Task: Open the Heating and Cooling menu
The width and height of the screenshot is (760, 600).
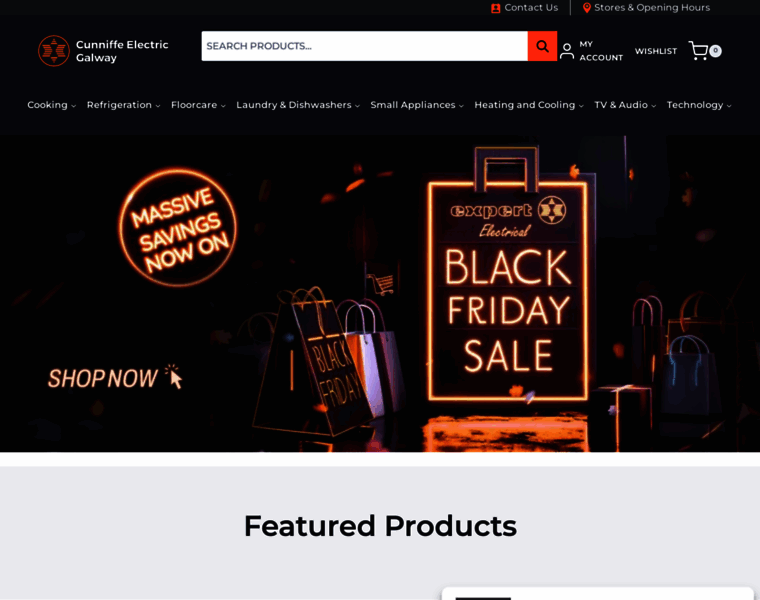Action: click(x=529, y=105)
